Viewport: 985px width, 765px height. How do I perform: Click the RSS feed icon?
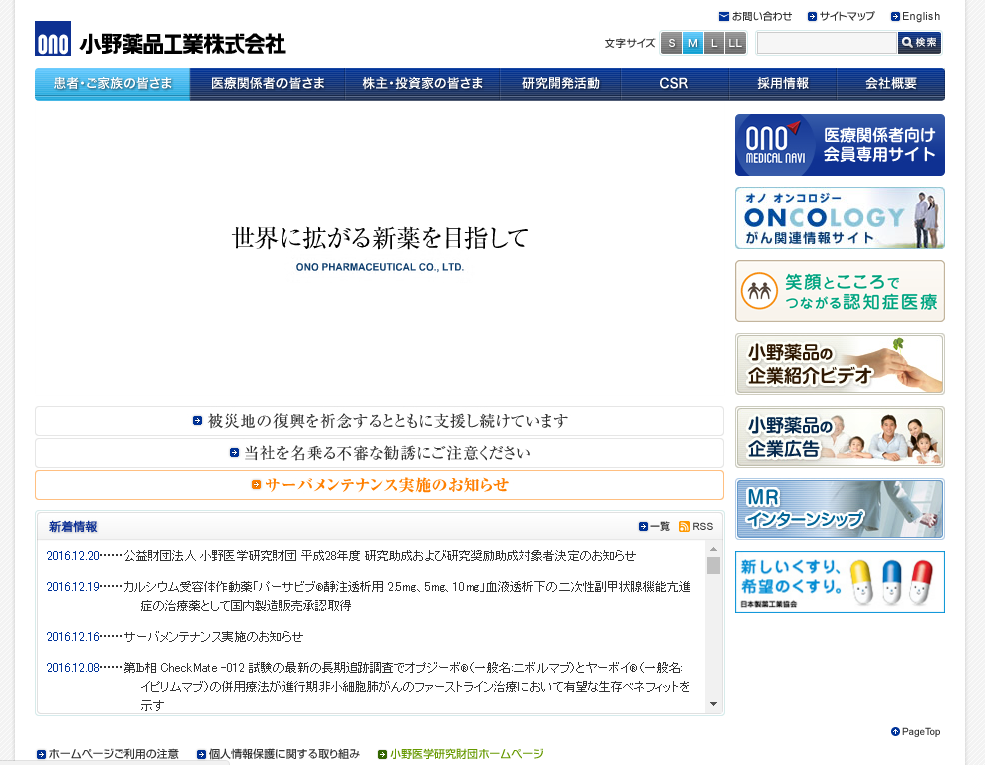click(x=684, y=526)
